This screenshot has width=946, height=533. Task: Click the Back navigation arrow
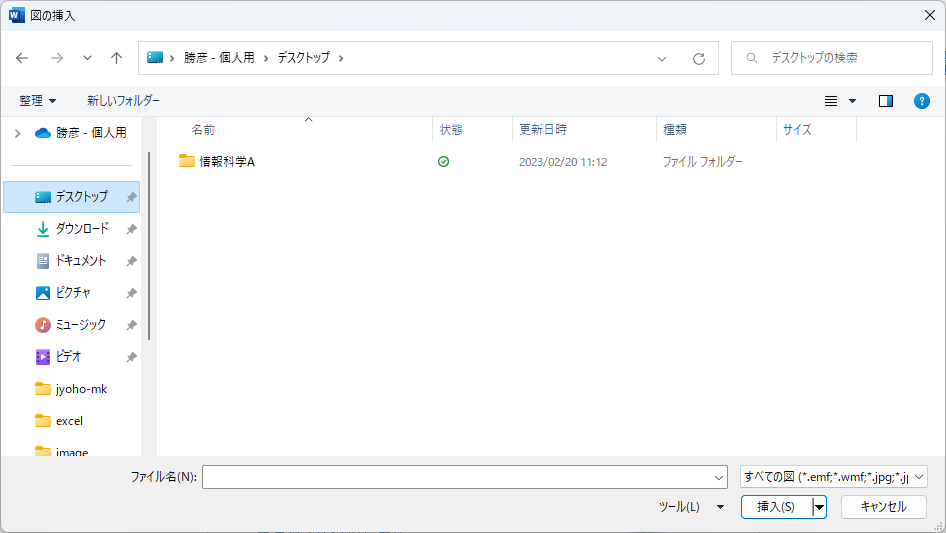click(x=22, y=58)
